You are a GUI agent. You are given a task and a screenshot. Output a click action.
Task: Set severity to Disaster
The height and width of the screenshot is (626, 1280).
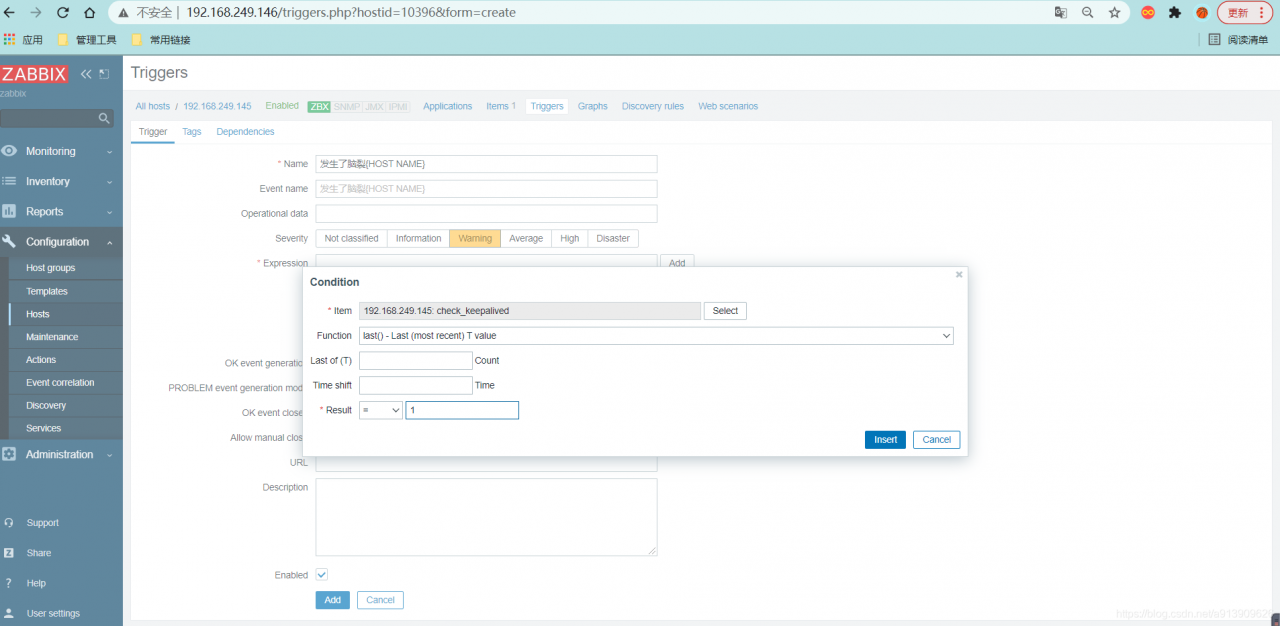click(613, 238)
